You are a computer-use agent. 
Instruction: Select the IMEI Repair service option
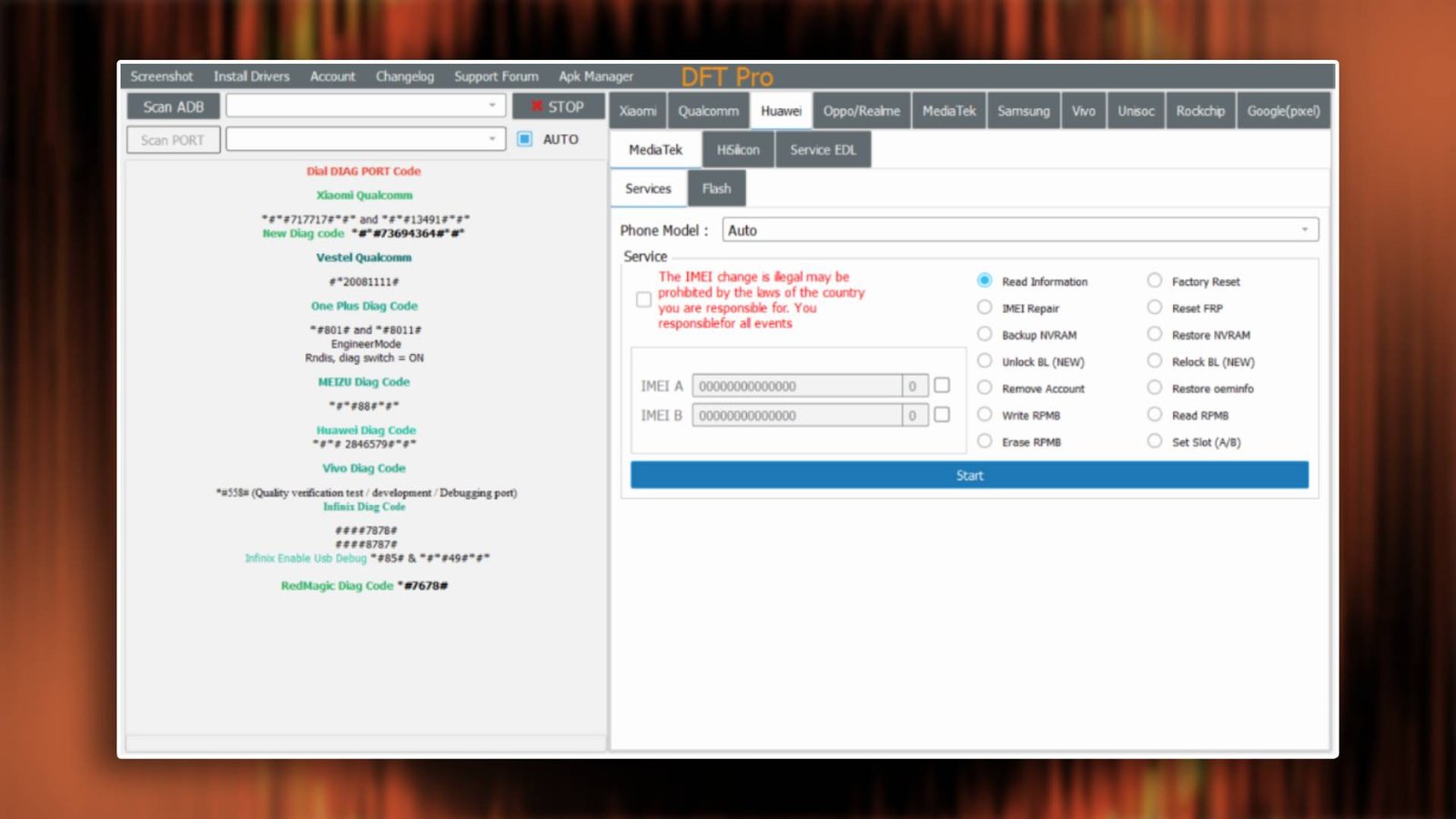(985, 308)
